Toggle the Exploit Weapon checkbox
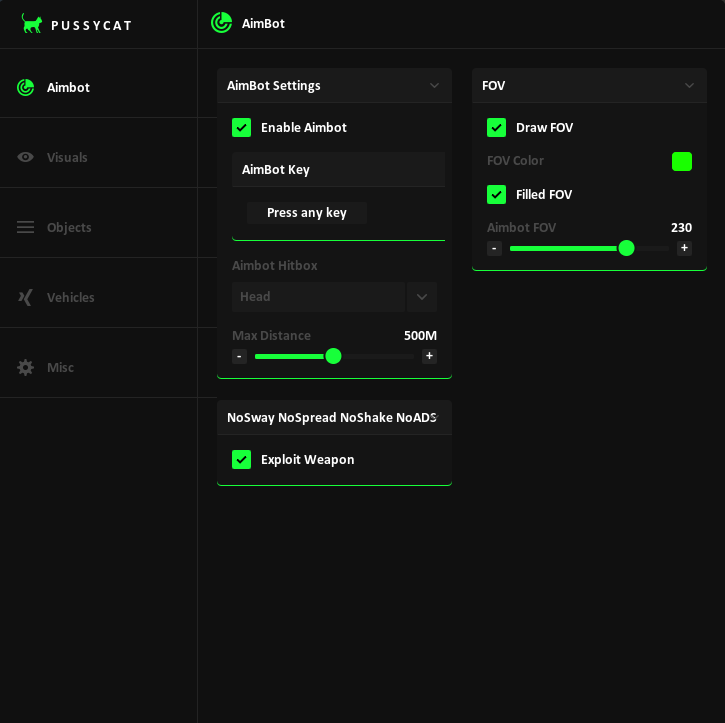 pyautogui.click(x=242, y=459)
